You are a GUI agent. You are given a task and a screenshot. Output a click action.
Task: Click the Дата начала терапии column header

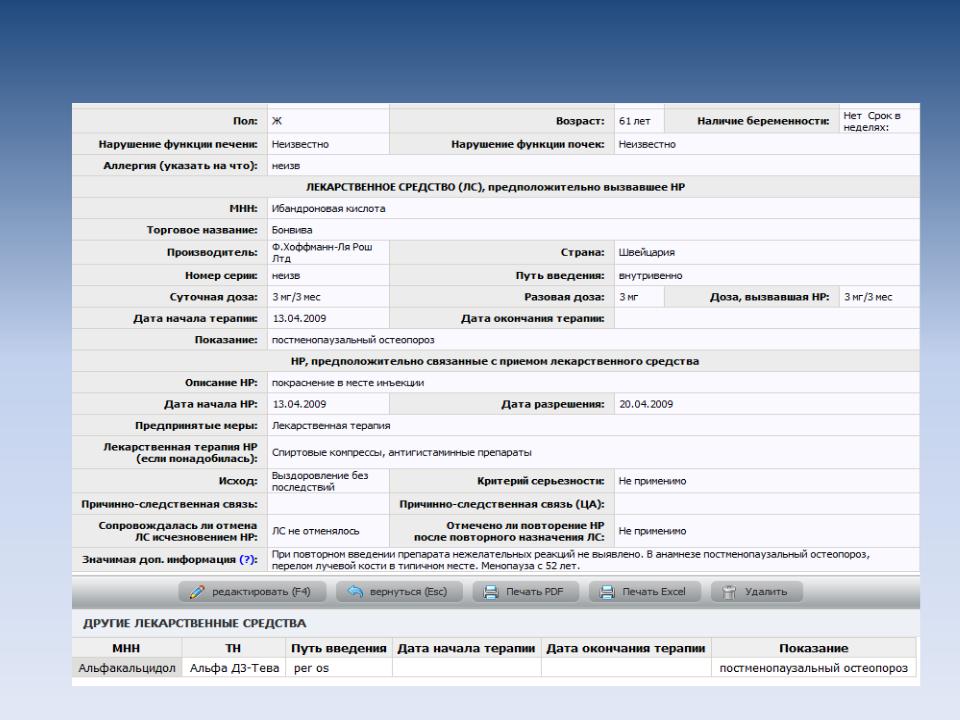(x=467, y=649)
